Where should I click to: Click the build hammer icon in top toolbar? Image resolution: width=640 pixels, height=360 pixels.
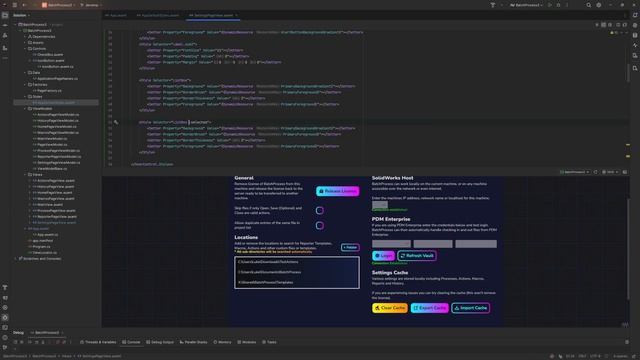pyautogui.click(x=493, y=5)
